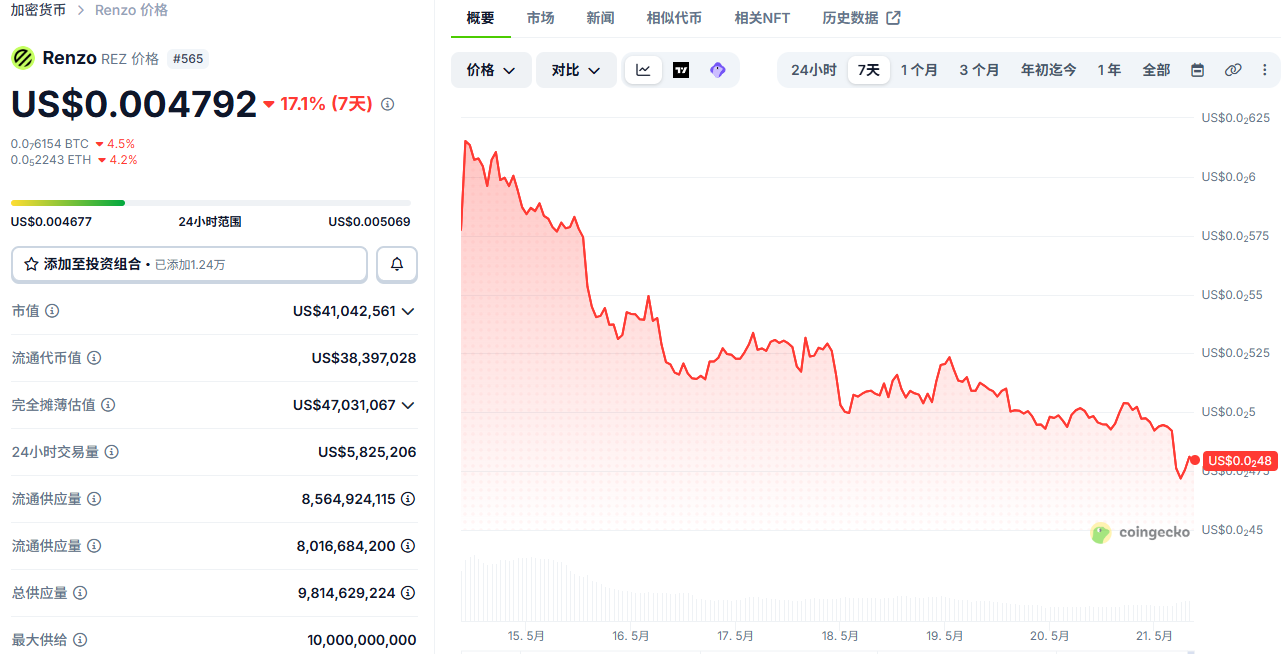
Task: Select 3个月 time range
Action: pyautogui.click(x=979, y=70)
